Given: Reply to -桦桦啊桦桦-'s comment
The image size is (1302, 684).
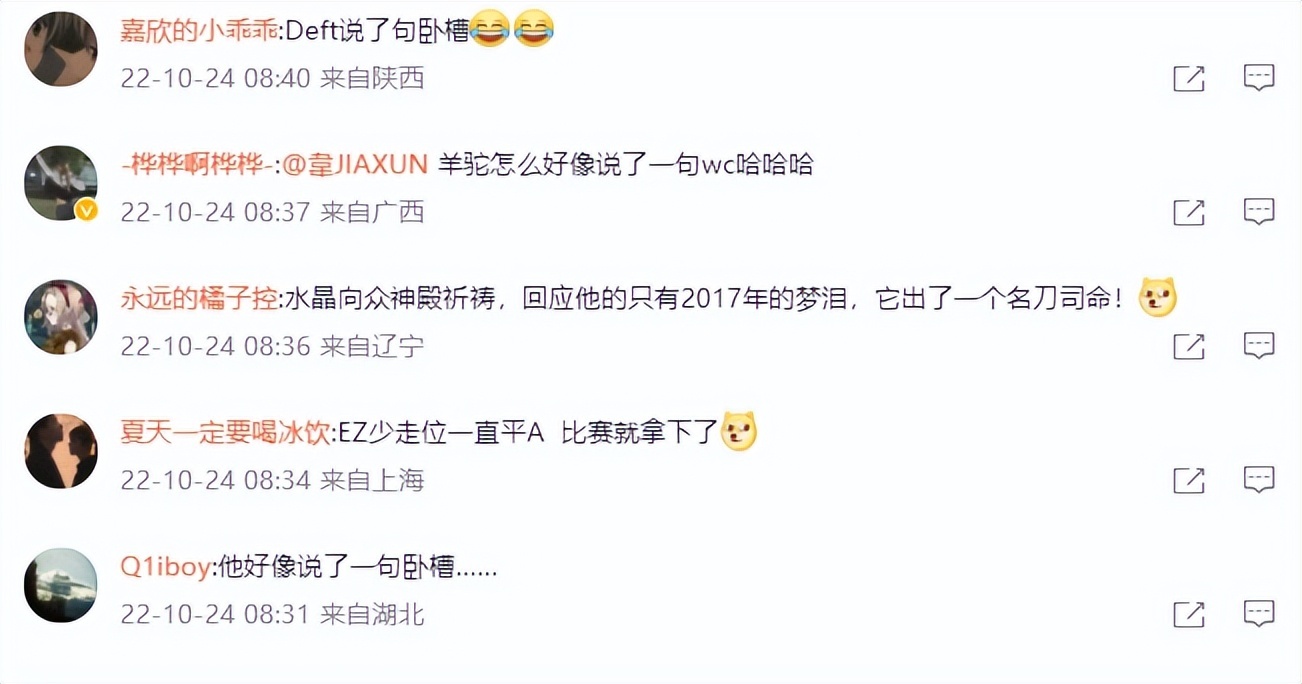Looking at the screenshot, I should [x=1259, y=212].
